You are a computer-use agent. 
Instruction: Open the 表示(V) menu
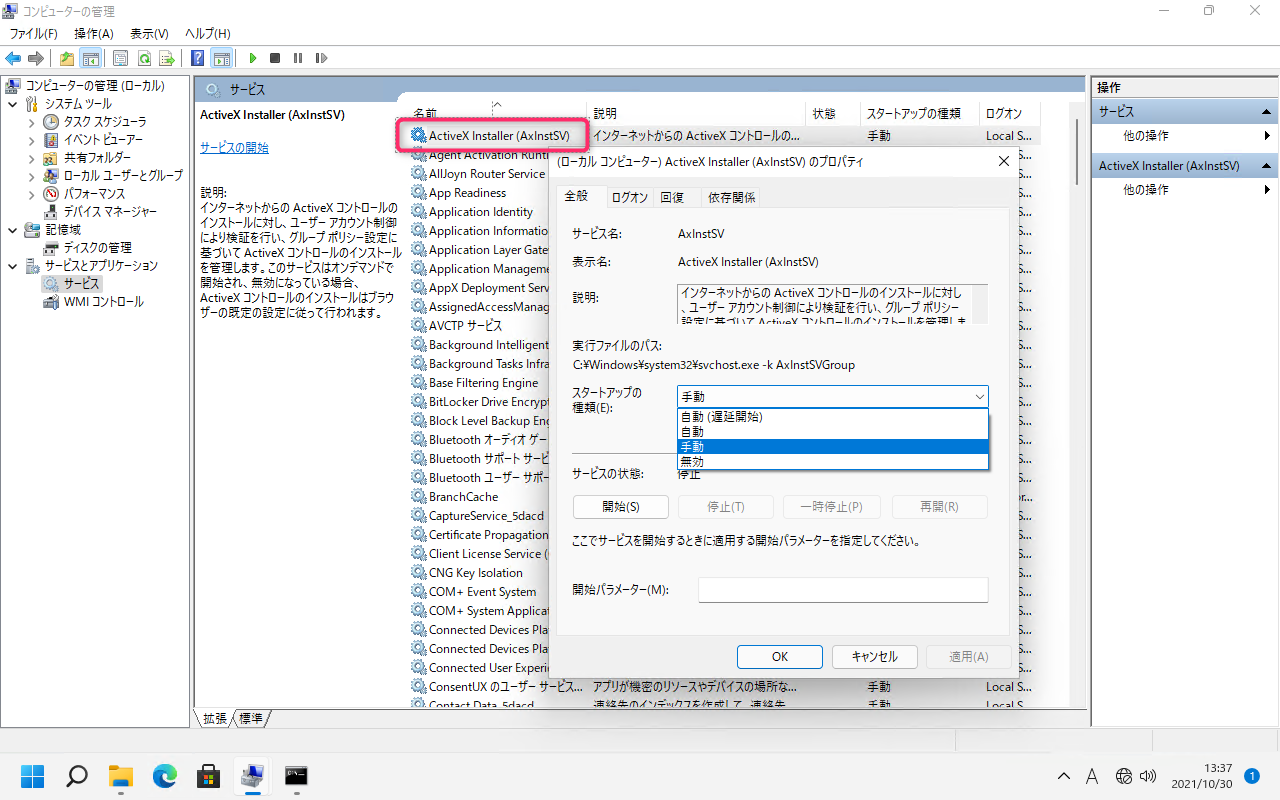149,34
